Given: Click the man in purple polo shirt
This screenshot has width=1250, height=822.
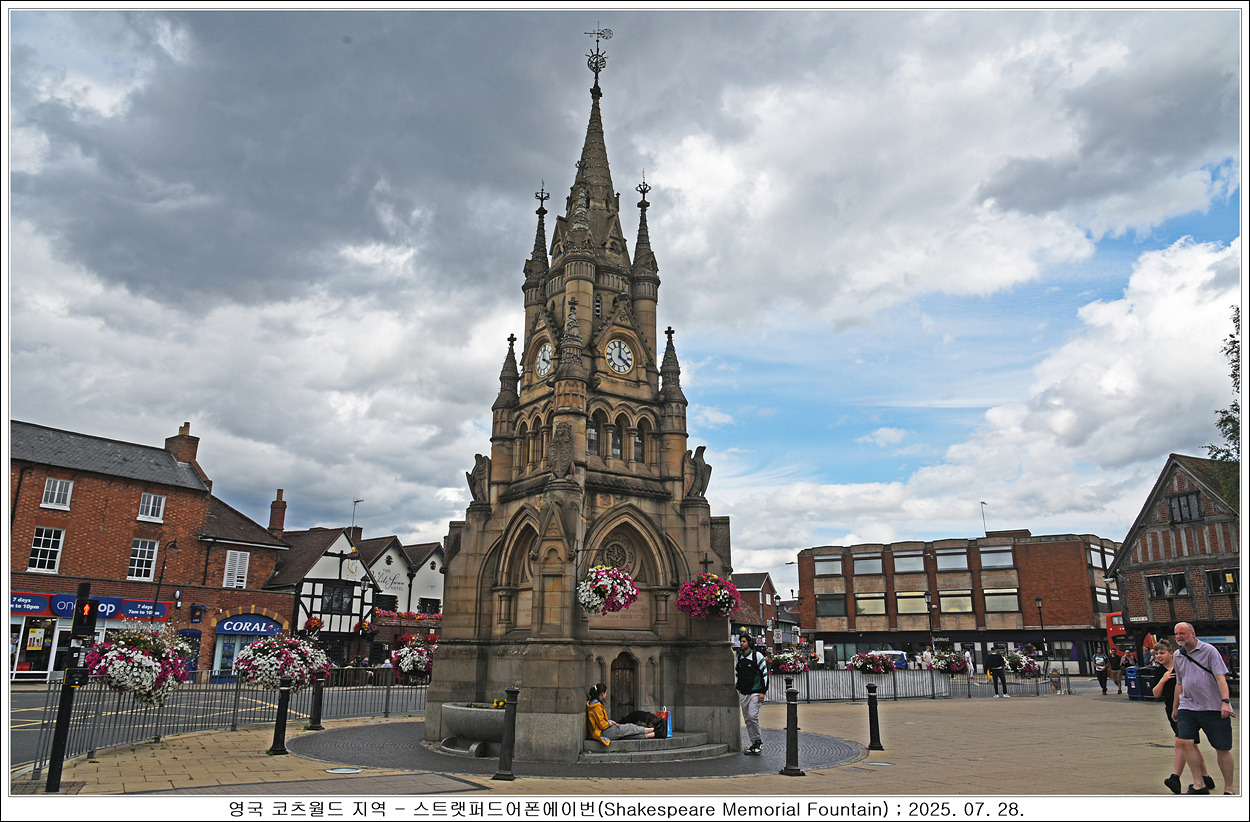Looking at the screenshot, I should (x=1201, y=705).
